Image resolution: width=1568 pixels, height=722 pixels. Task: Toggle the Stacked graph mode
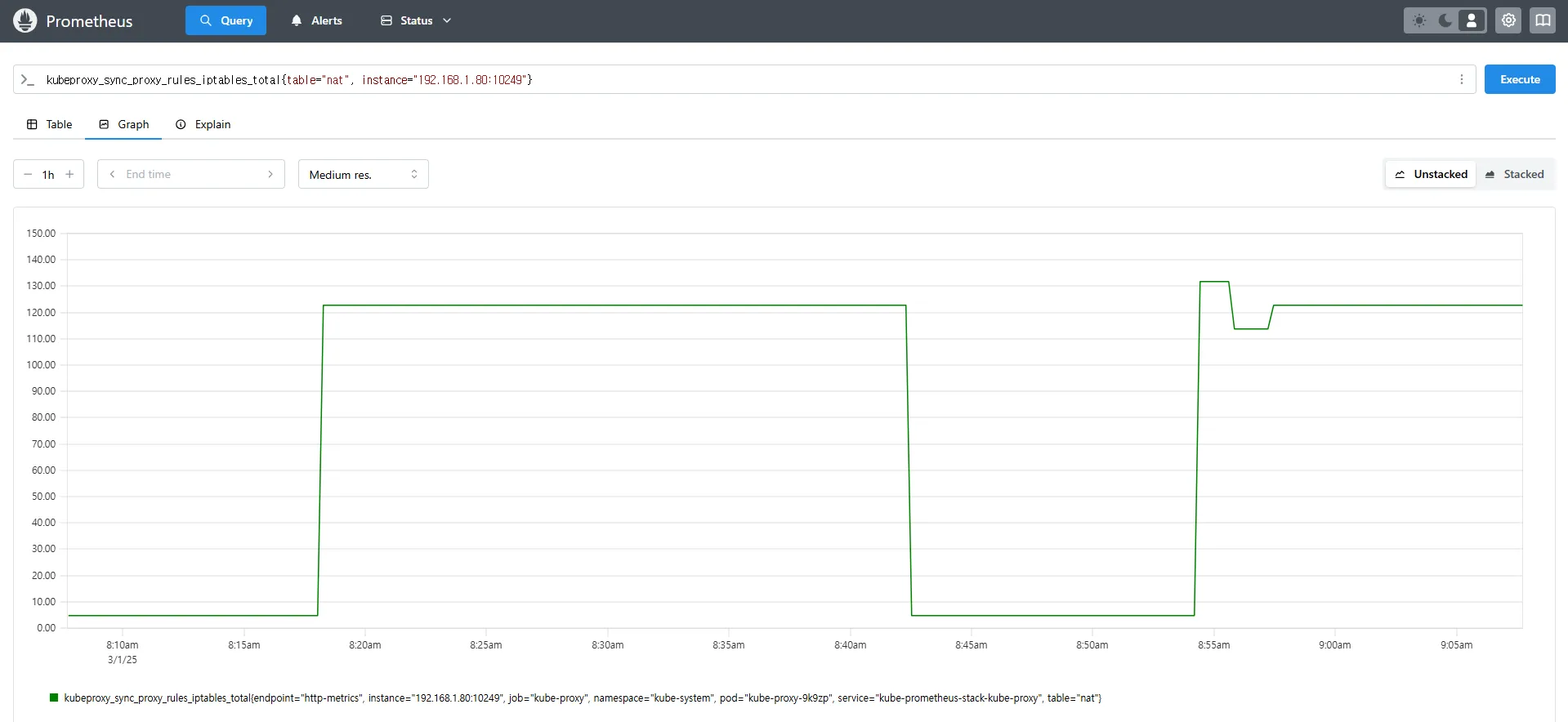coord(1514,174)
